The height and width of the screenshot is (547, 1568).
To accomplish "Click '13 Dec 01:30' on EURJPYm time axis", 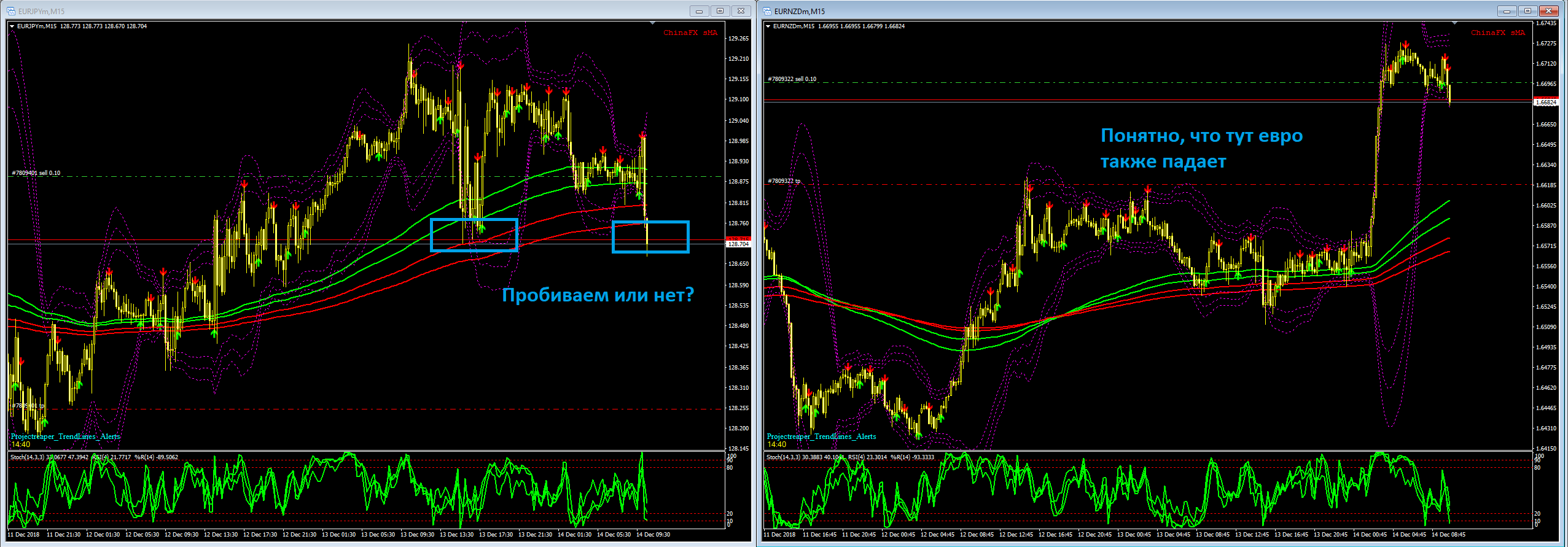I will [x=338, y=535].
